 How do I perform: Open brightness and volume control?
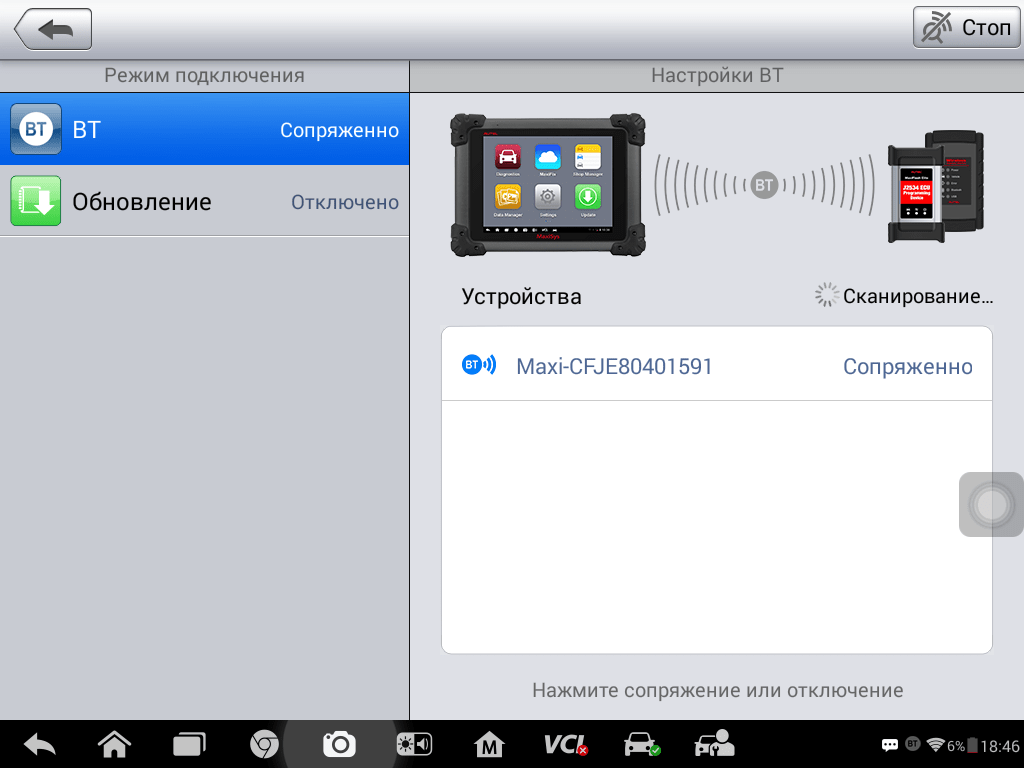414,744
